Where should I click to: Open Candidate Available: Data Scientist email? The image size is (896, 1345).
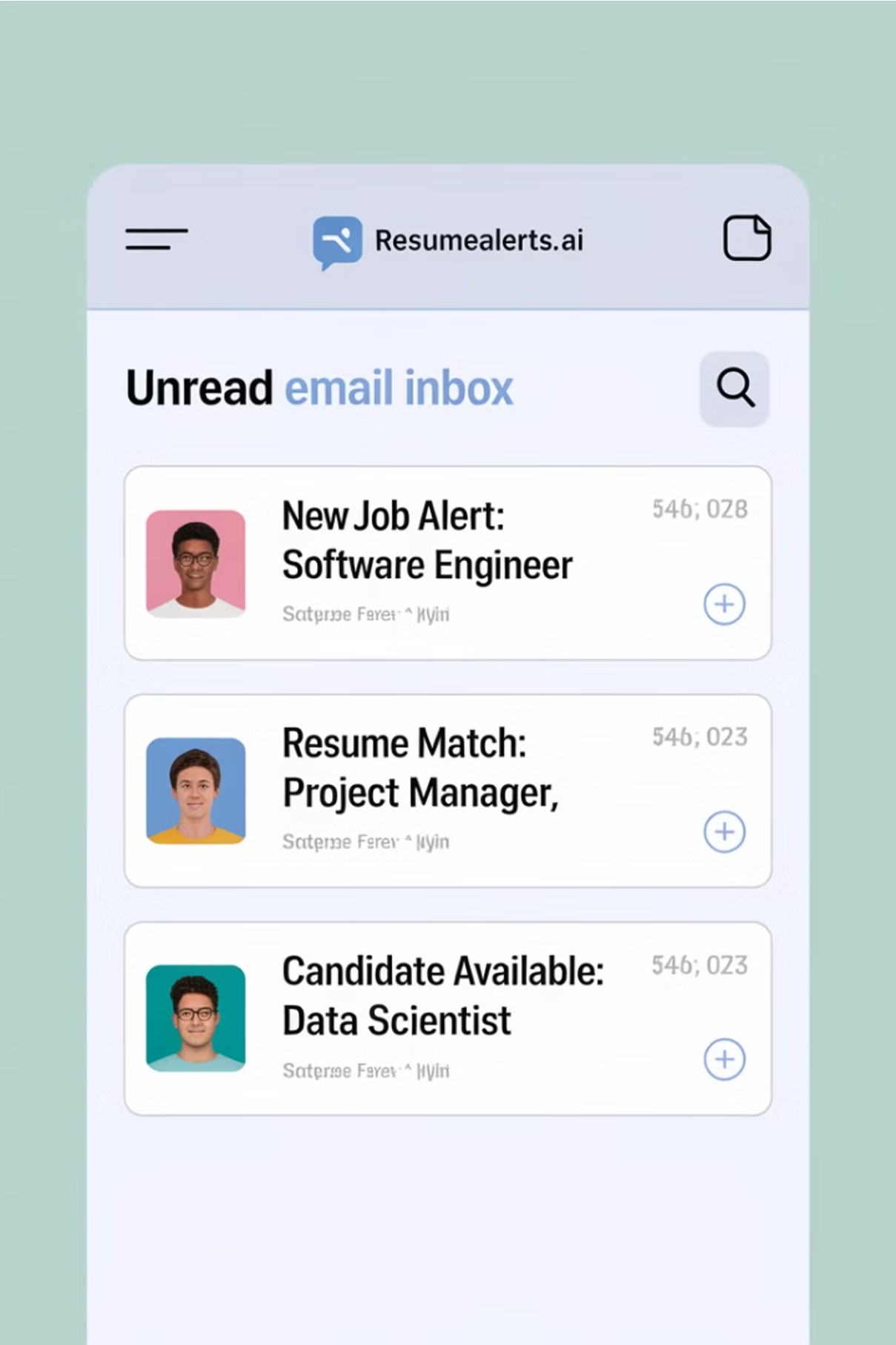448,1018
